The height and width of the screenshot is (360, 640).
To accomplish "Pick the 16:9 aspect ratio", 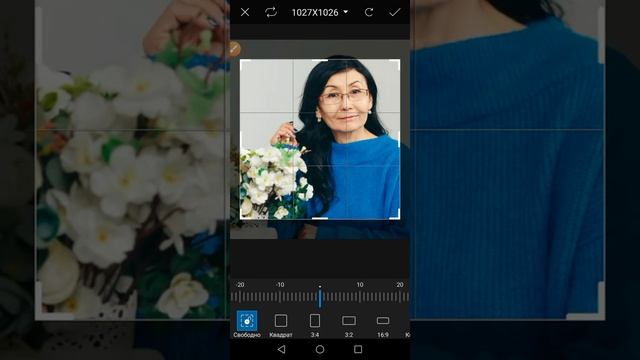I will tap(383, 325).
